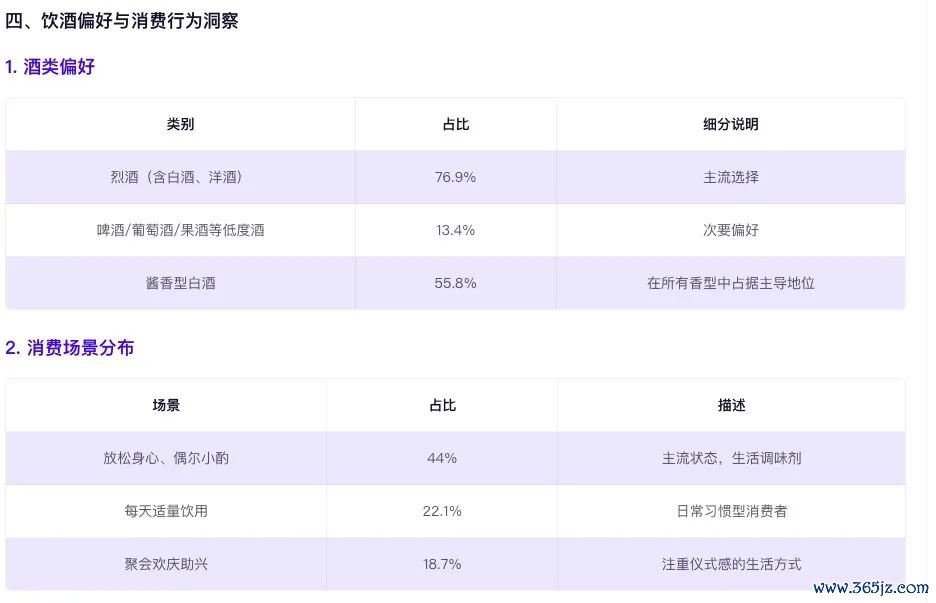
Task: Select the 76.9% value cell
Action: [455, 177]
